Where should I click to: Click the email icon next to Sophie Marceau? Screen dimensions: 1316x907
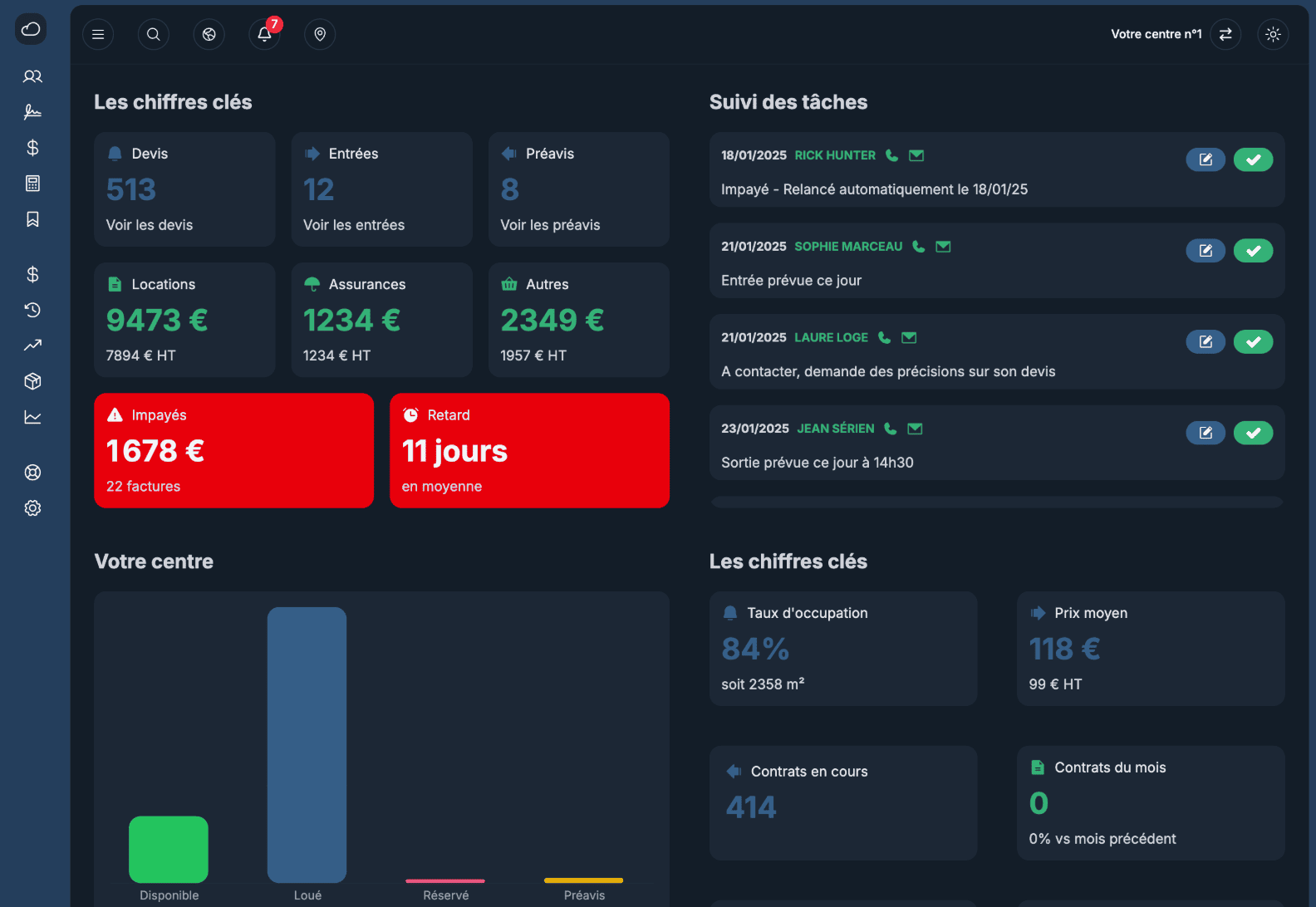pos(943,247)
